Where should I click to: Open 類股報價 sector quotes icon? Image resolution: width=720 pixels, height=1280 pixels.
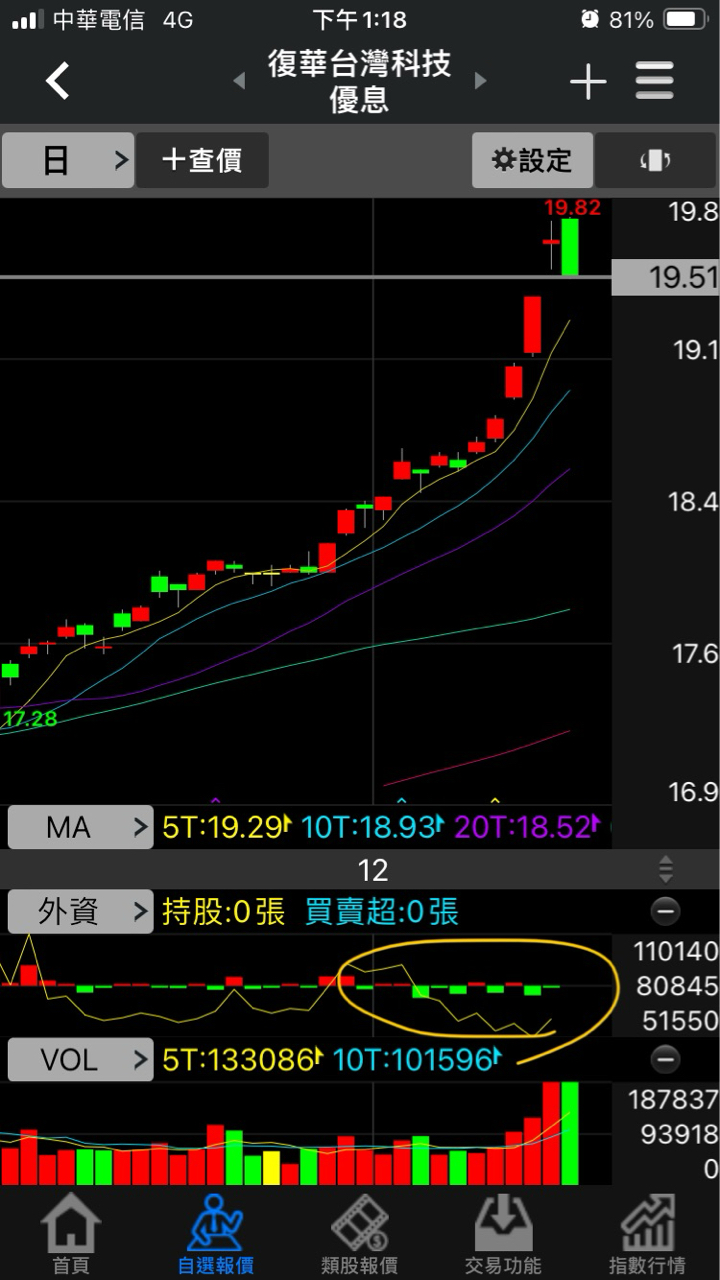click(359, 1234)
